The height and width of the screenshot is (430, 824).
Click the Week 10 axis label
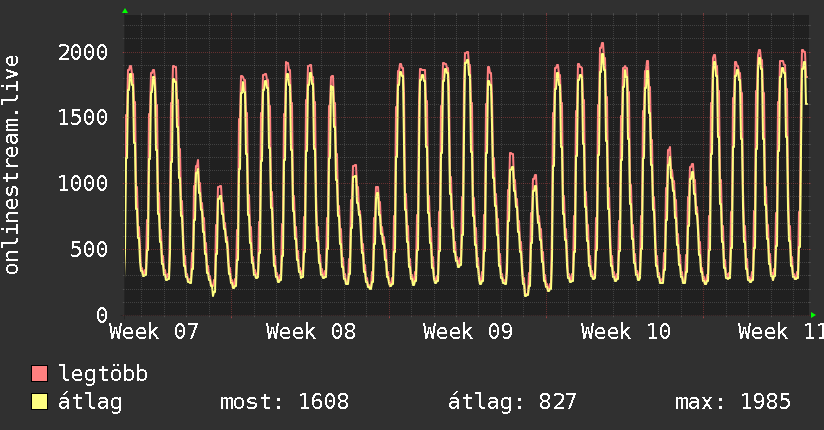click(626, 332)
